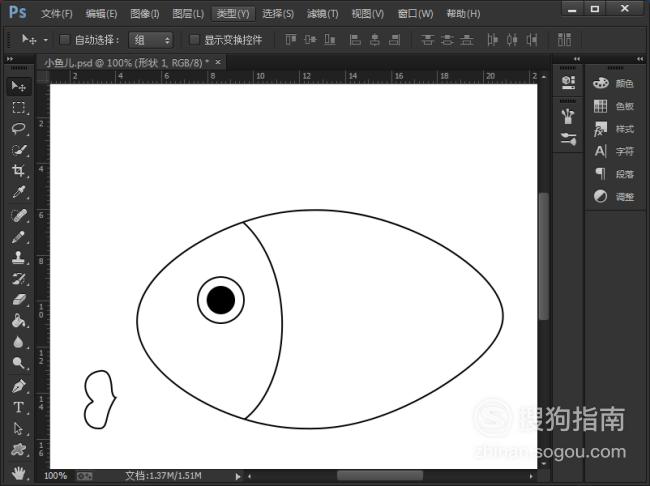Select the Hand tool
The width and height of the screenshot is (650, 486).
(18, 472)
